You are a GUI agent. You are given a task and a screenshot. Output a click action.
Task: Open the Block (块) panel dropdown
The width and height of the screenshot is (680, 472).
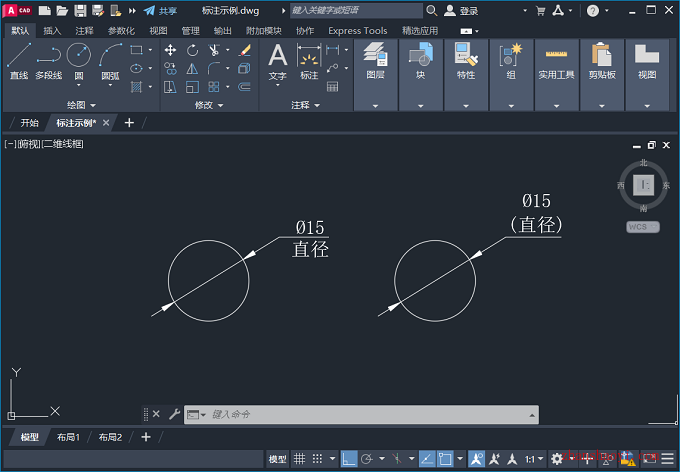tap(421, 106)
